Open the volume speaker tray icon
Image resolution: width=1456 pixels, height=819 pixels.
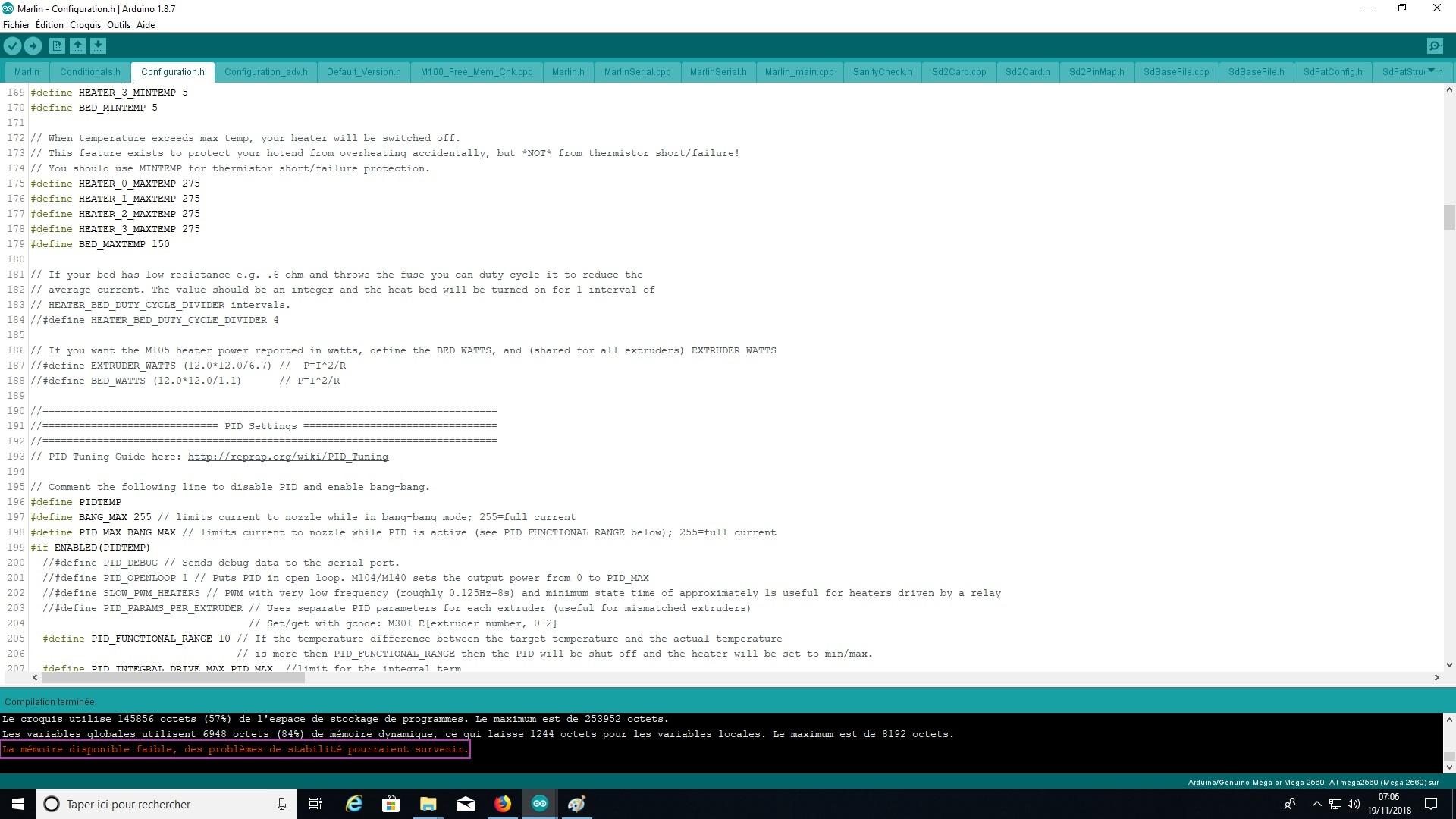(x=1354, y=804)
